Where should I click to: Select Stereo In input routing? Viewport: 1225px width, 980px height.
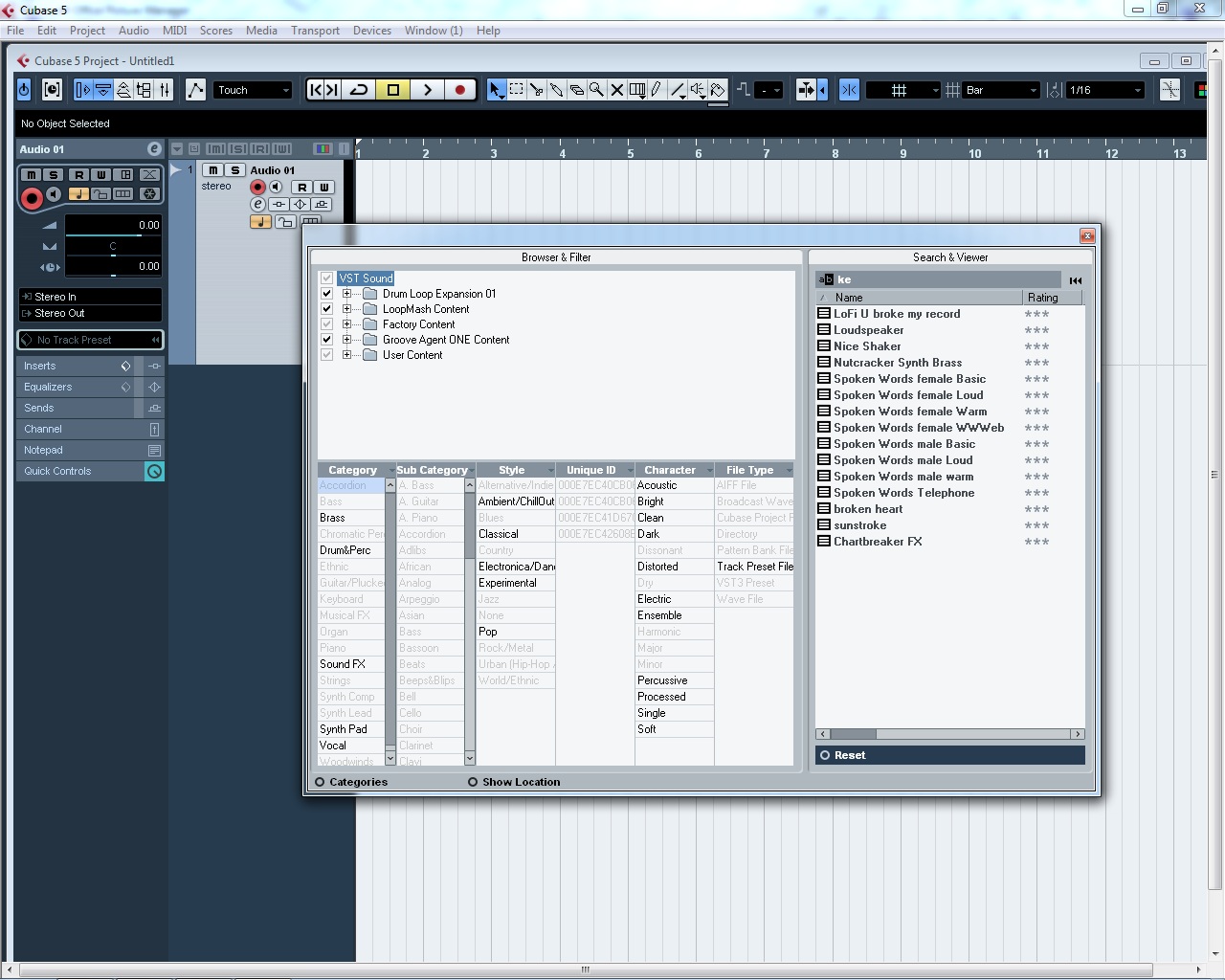click(90, 297)
